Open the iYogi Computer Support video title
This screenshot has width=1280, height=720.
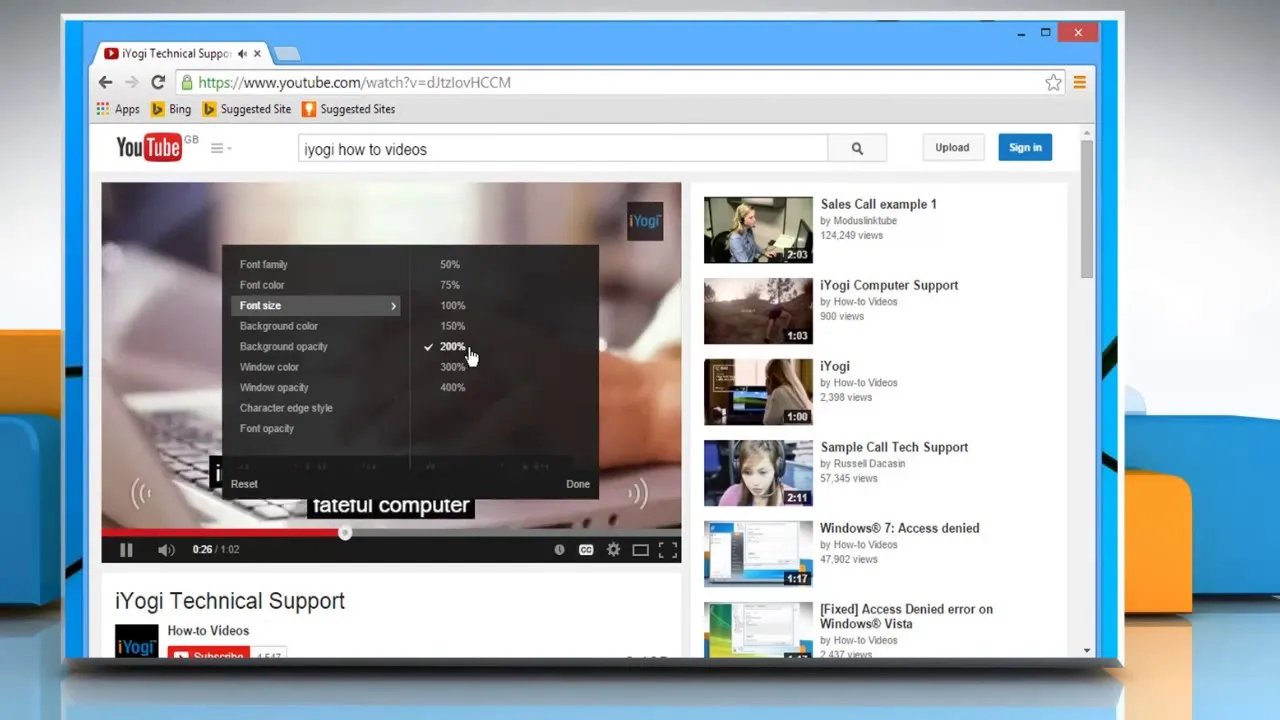[x=889, y=285]
